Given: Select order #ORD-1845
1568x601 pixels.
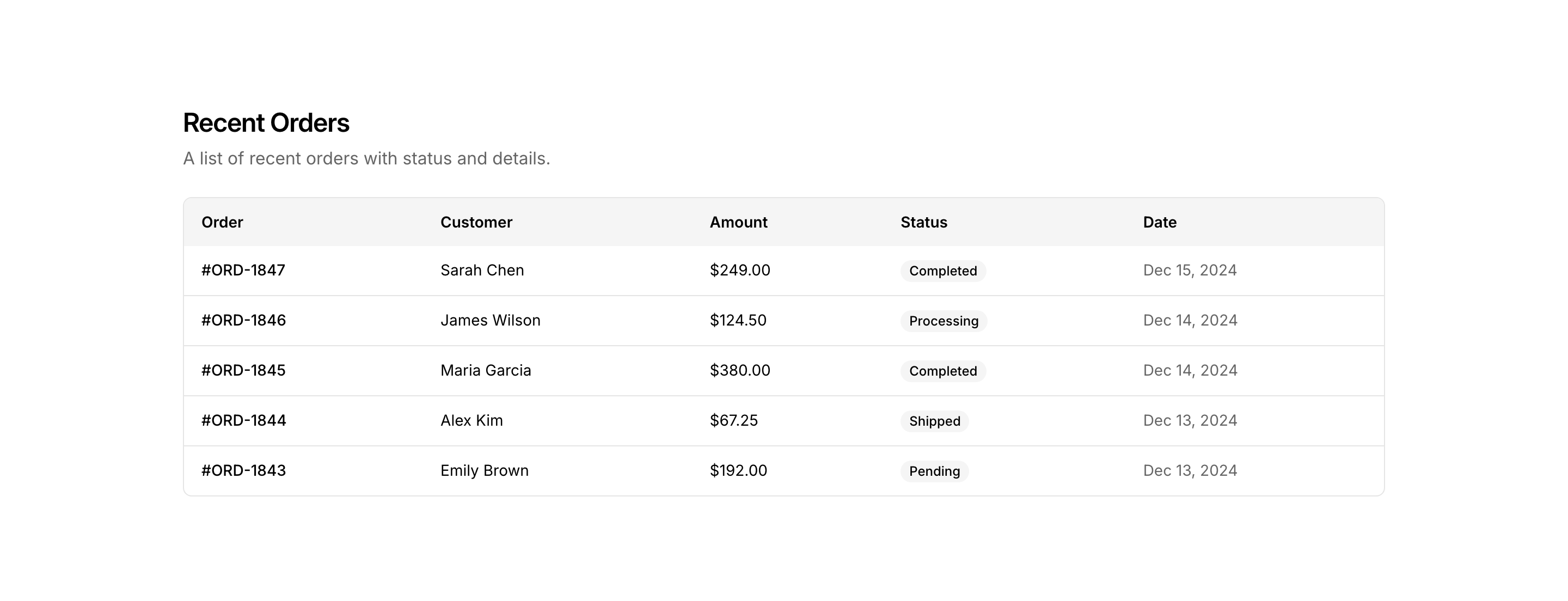Looking at the screenshot, I should point(243,370).
